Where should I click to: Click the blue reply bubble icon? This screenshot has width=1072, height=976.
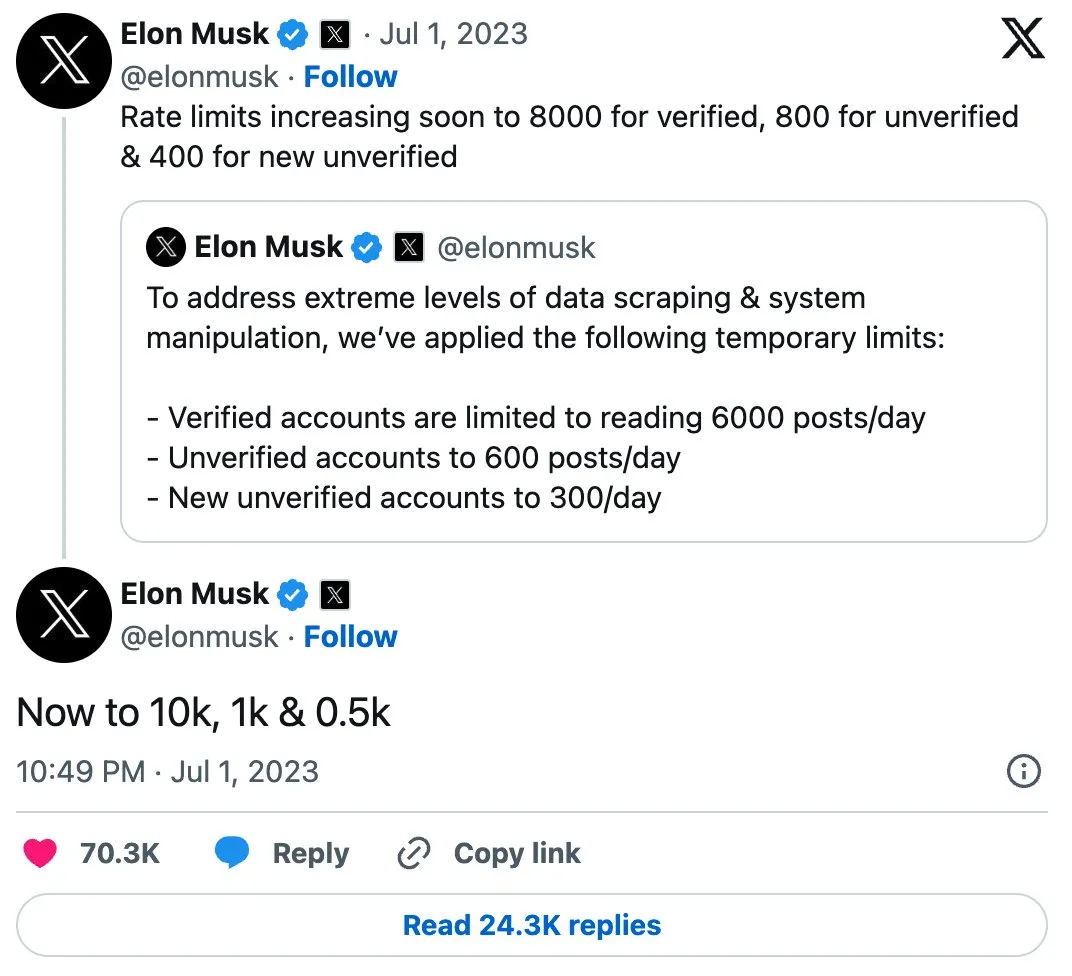point(232,852)
